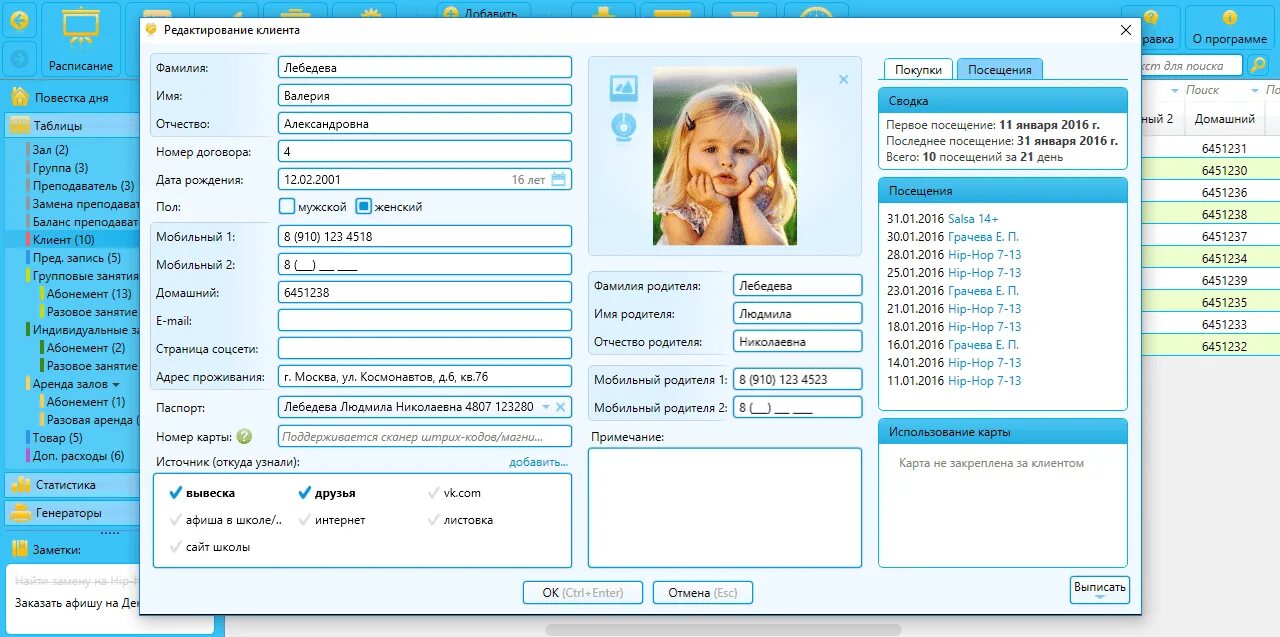Click the back arrow navigation icon

click(x=19, y=19)
